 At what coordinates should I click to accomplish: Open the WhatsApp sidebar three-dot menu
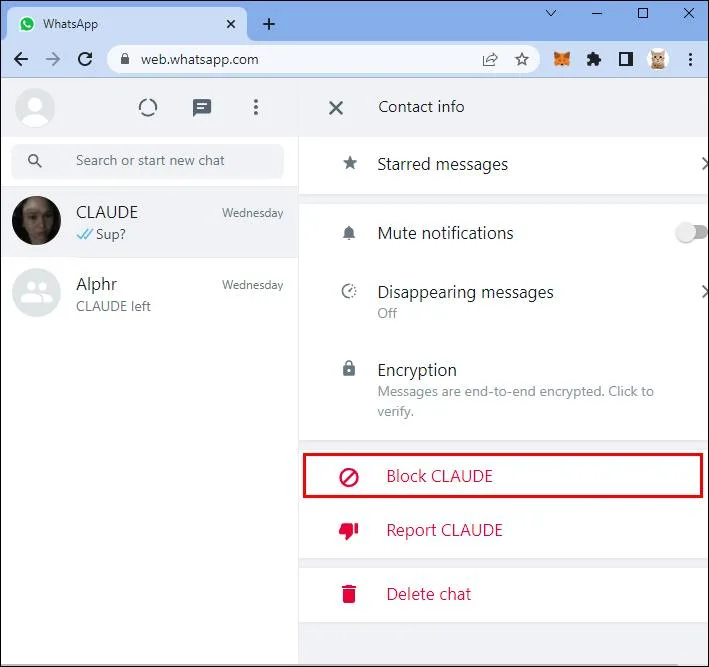tap(256, 108)
